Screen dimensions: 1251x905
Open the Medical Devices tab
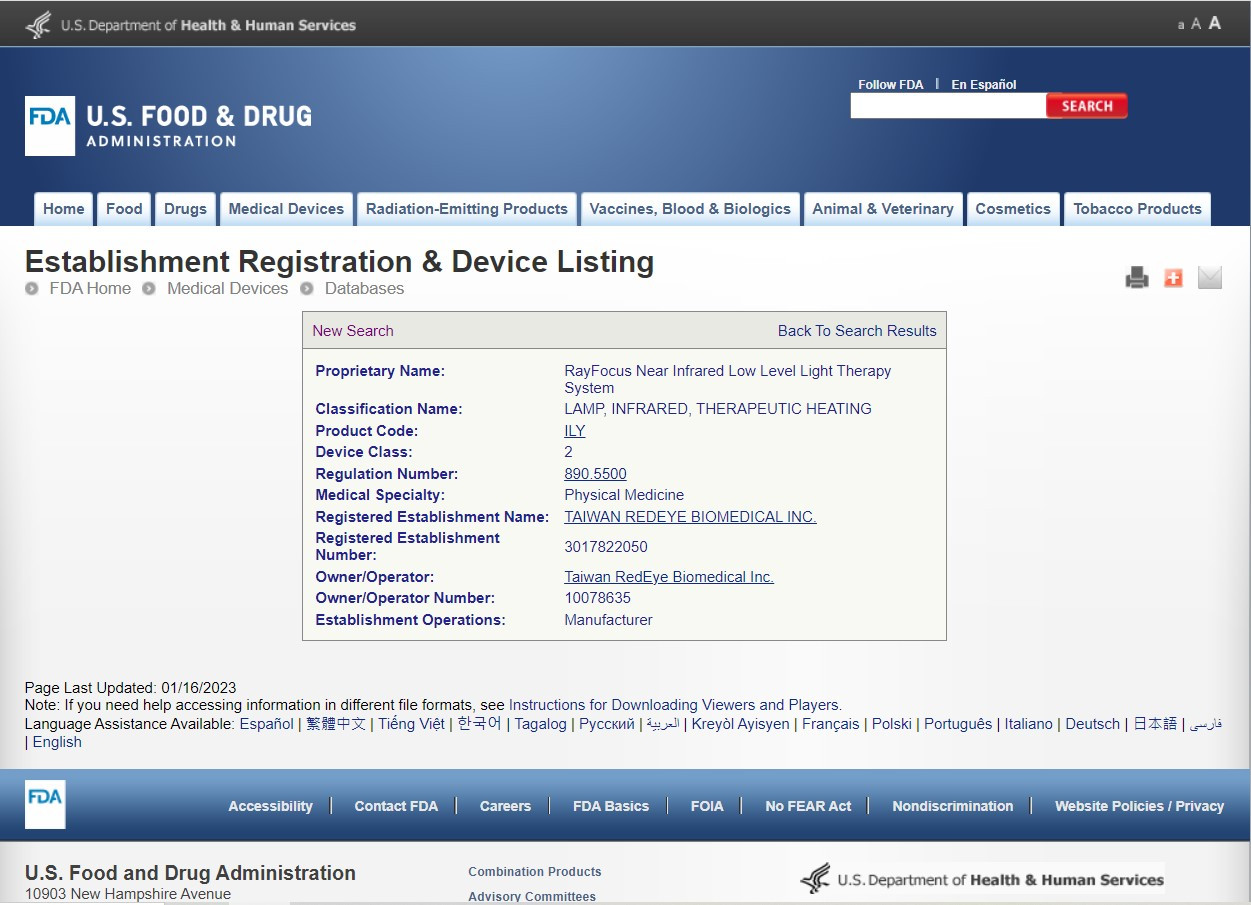click(286, 209)
